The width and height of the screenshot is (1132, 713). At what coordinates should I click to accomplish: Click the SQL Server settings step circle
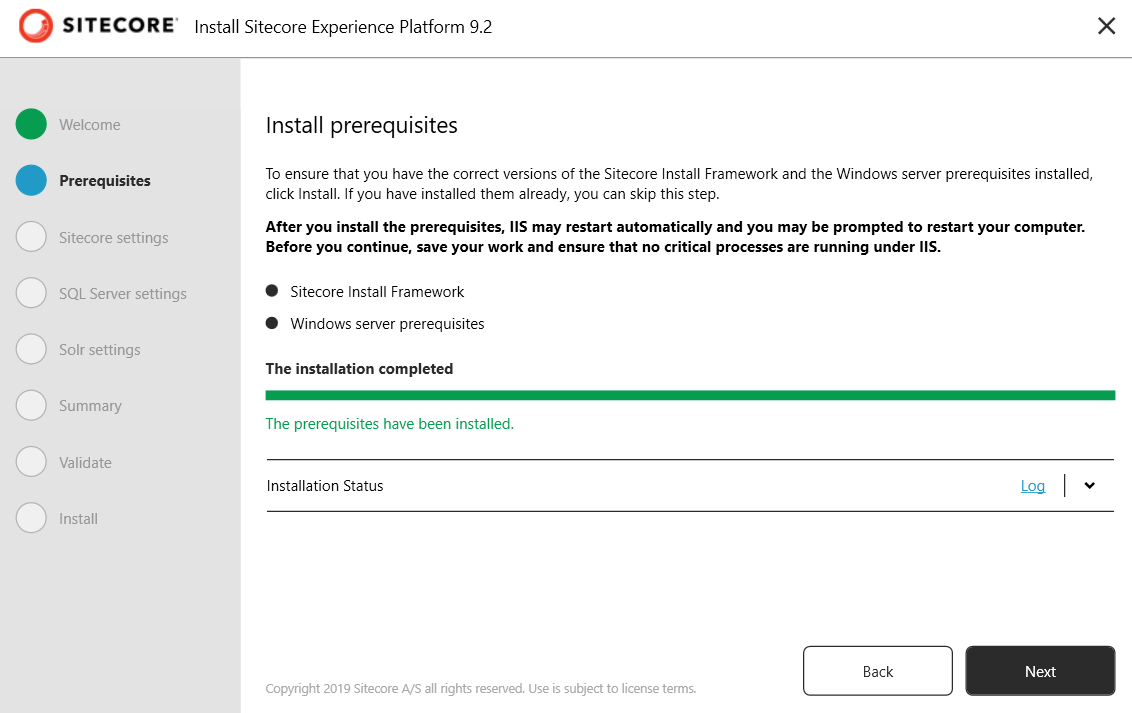pos(31,293)
